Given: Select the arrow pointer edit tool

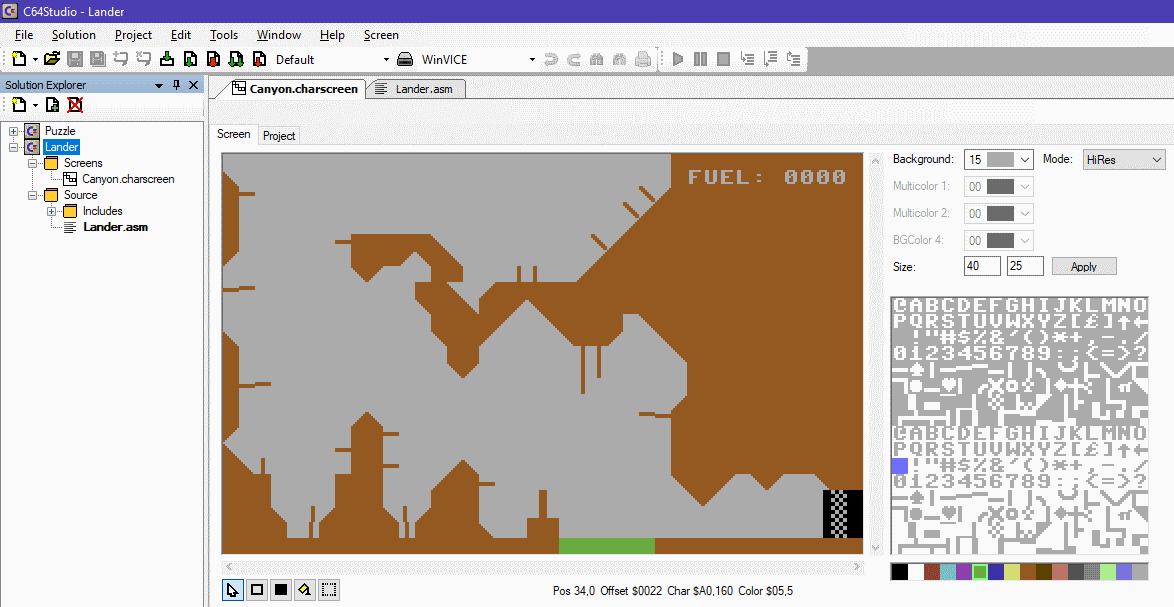Looking at the screenshot, I should coord(233,590).
